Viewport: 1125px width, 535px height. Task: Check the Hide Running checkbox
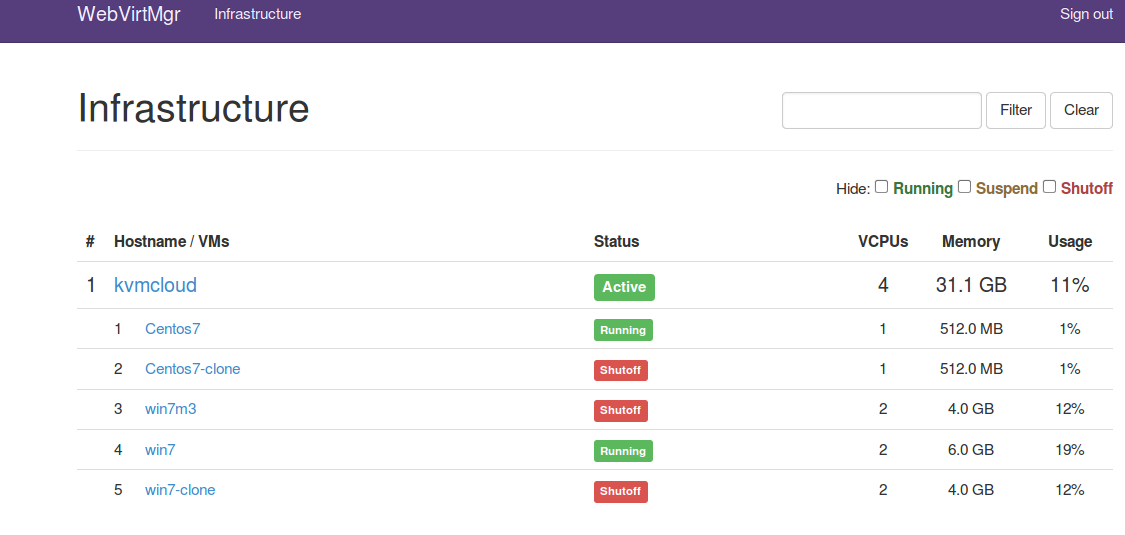[882, 187]
